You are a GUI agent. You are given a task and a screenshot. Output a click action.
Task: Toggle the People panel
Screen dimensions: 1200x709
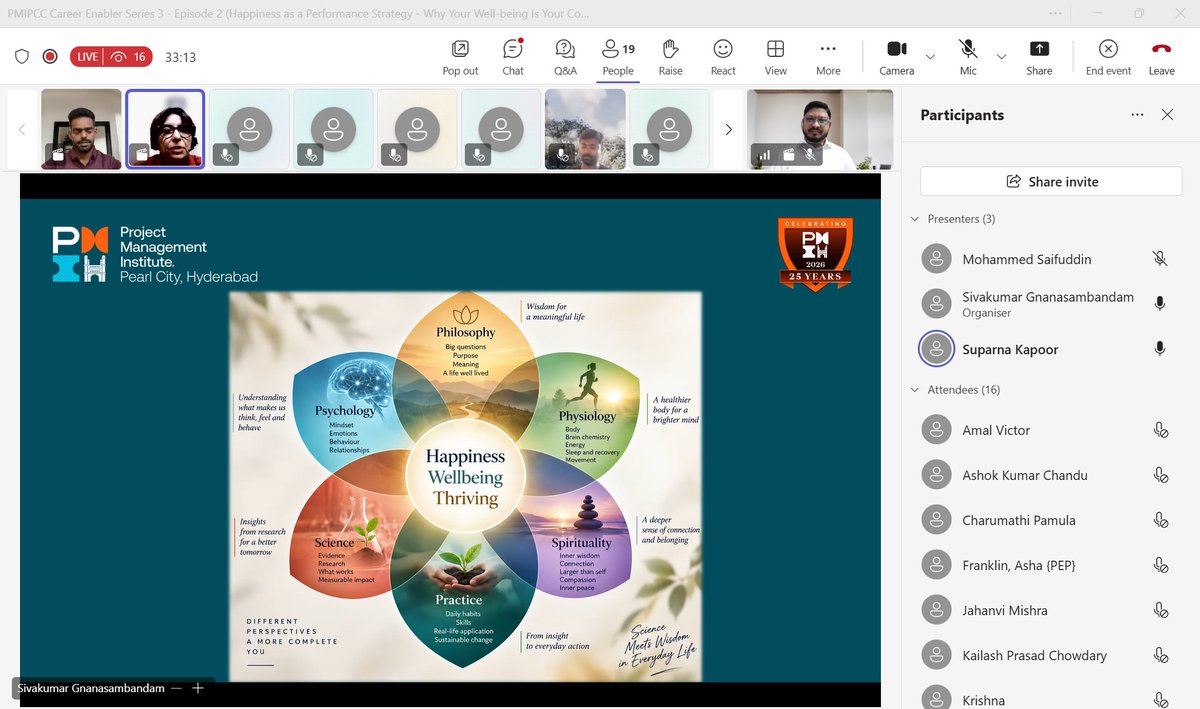618,57
